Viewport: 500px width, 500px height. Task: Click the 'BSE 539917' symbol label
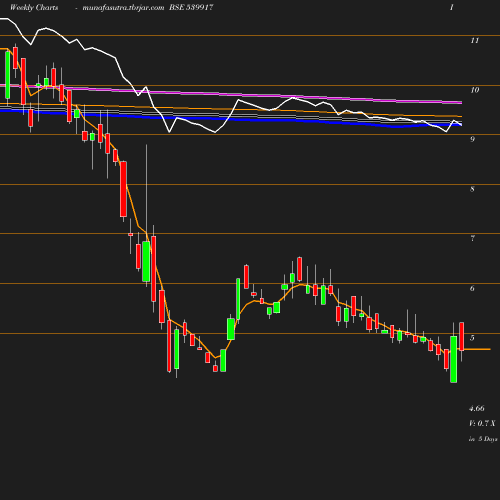(191, 7)
